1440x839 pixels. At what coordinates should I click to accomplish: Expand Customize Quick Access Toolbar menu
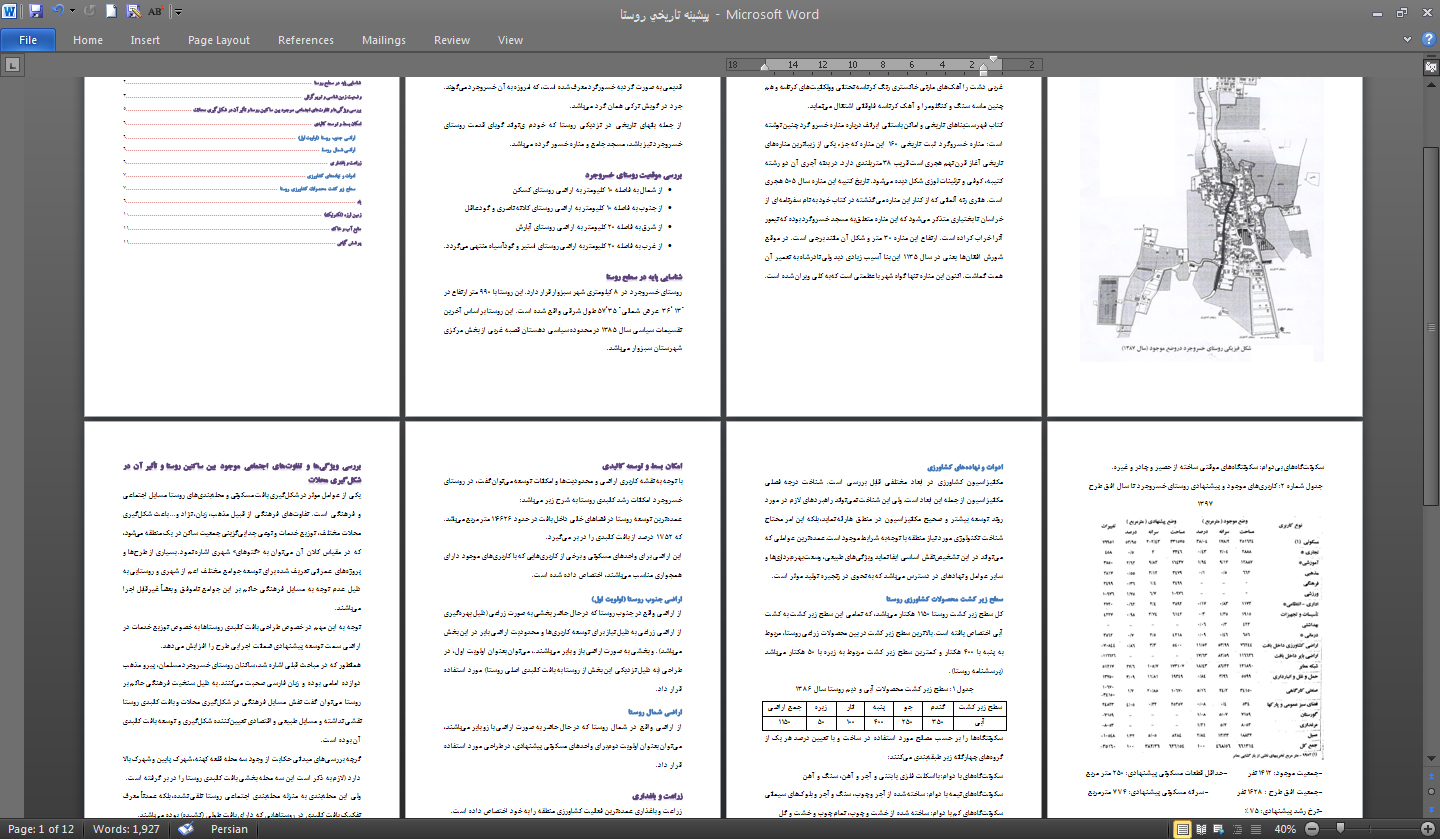[x=178, y=12]
